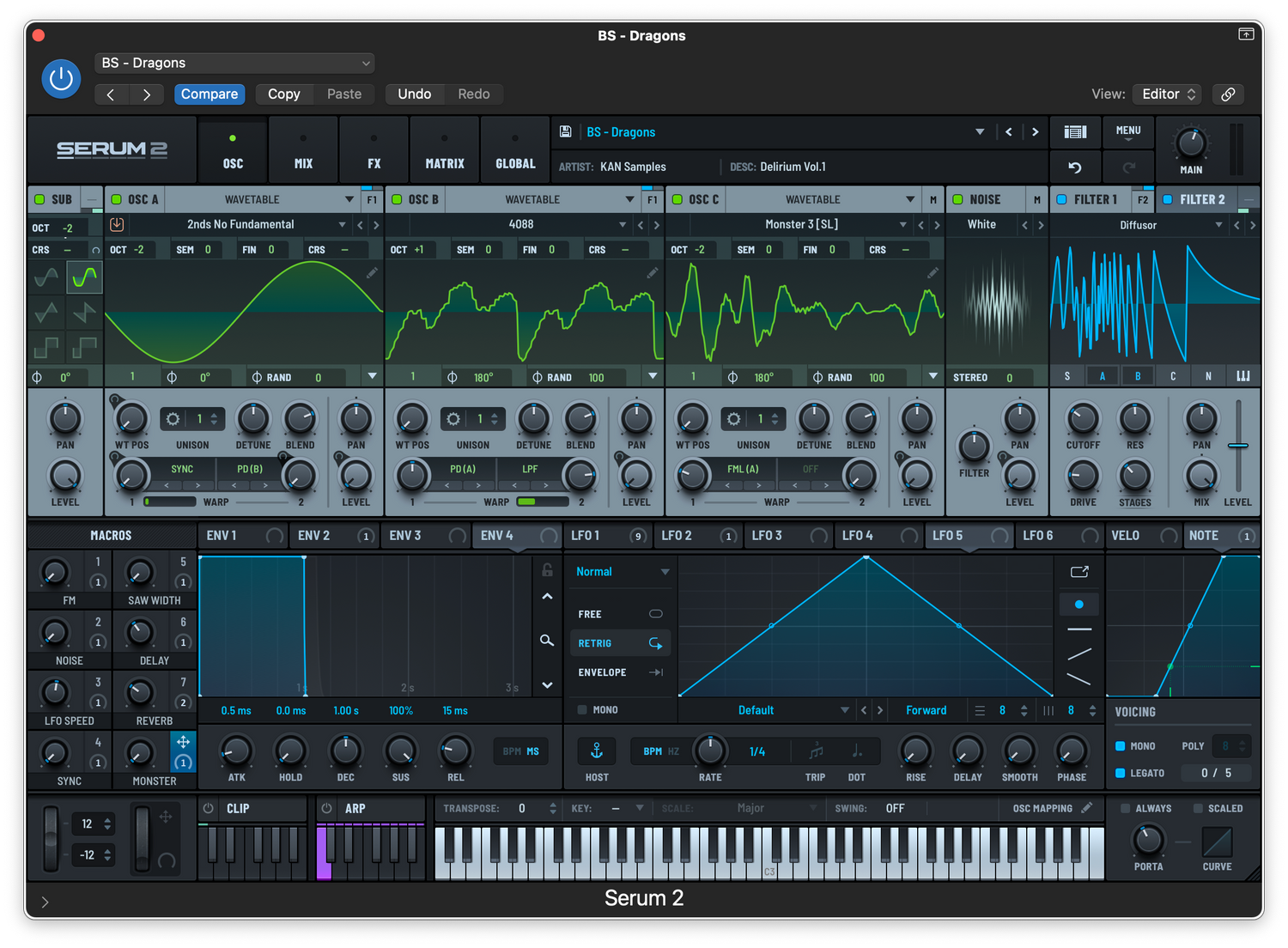The width and height of the screenshot is (1288, 948).
Task: Click the top toolbar Undo button
Action: pos(414,94)
